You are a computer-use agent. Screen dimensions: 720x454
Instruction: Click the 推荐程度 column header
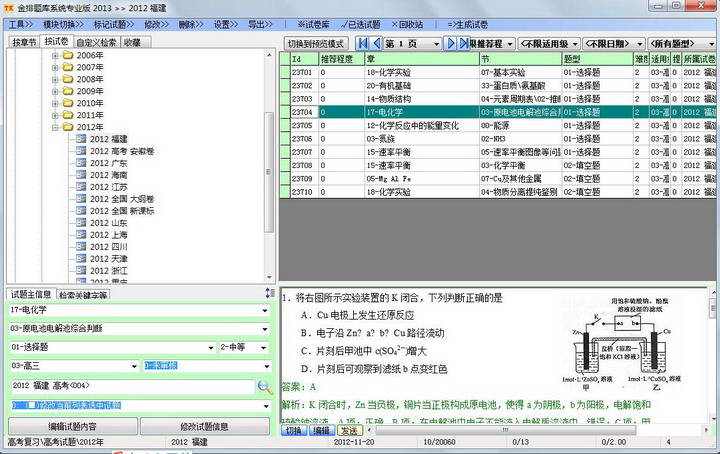point(342,59)
